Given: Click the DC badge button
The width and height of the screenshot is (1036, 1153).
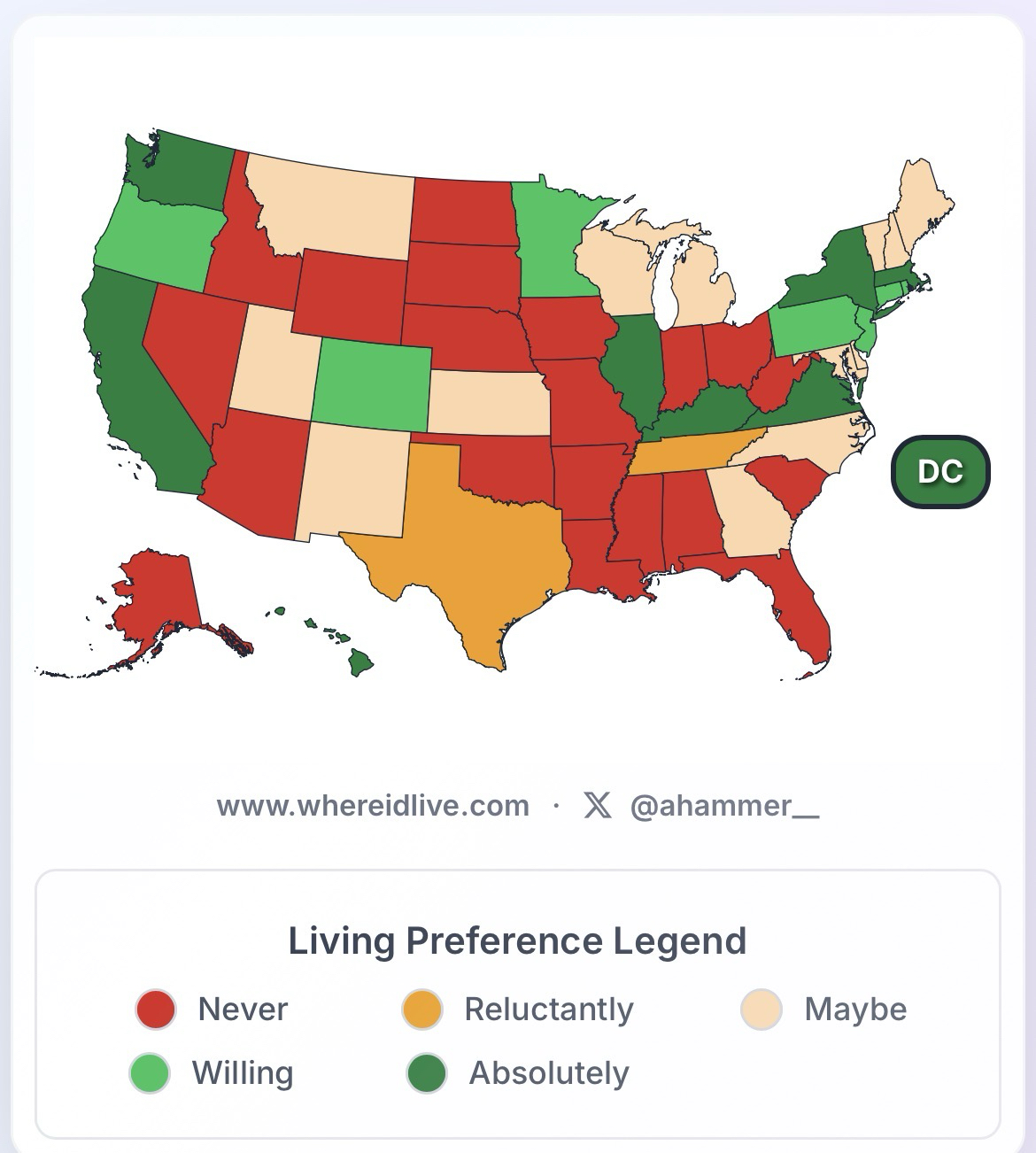Looking at the screenshot, I should tap(939, 472).
